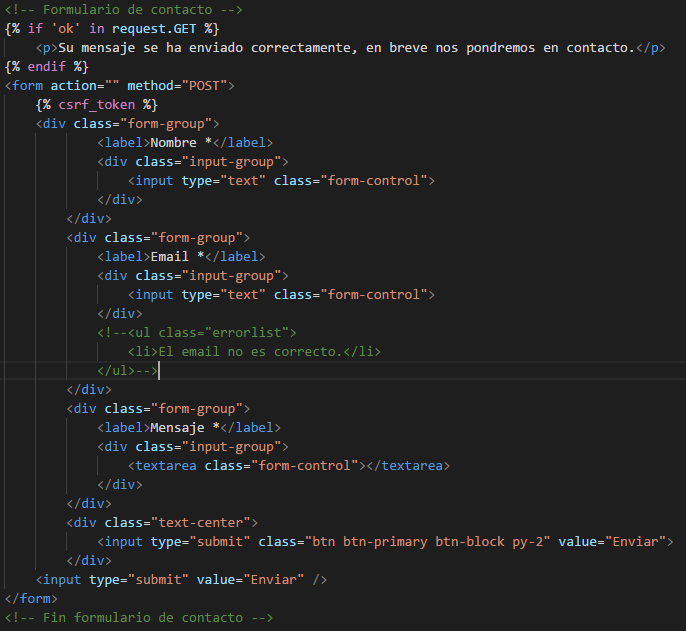Viewport: 686px width, 631px height.
Task: Click the 'ok' string literal
Action: click(66, 28)
